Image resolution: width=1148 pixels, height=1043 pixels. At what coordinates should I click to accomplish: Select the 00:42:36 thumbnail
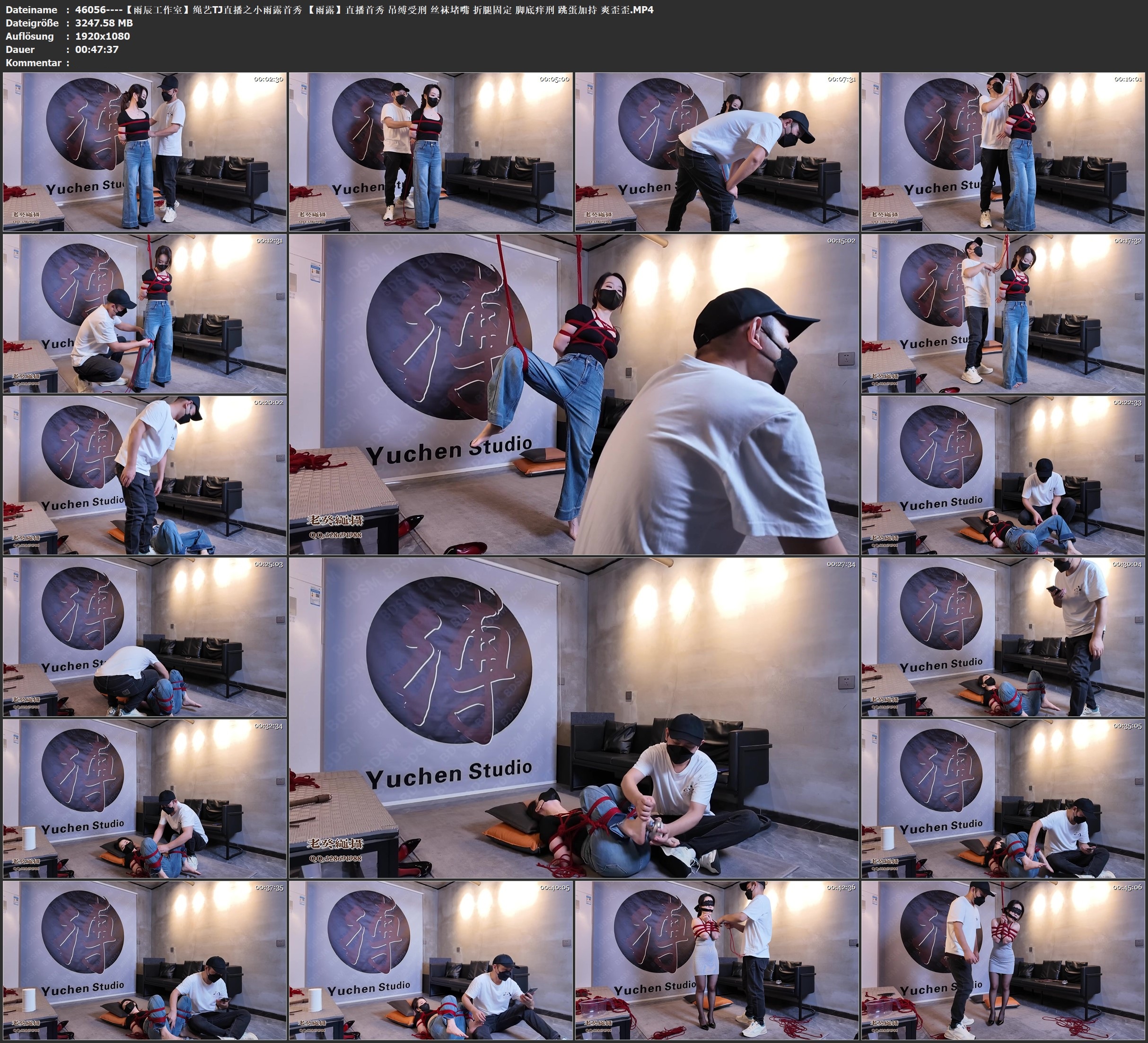coord(716,960)
